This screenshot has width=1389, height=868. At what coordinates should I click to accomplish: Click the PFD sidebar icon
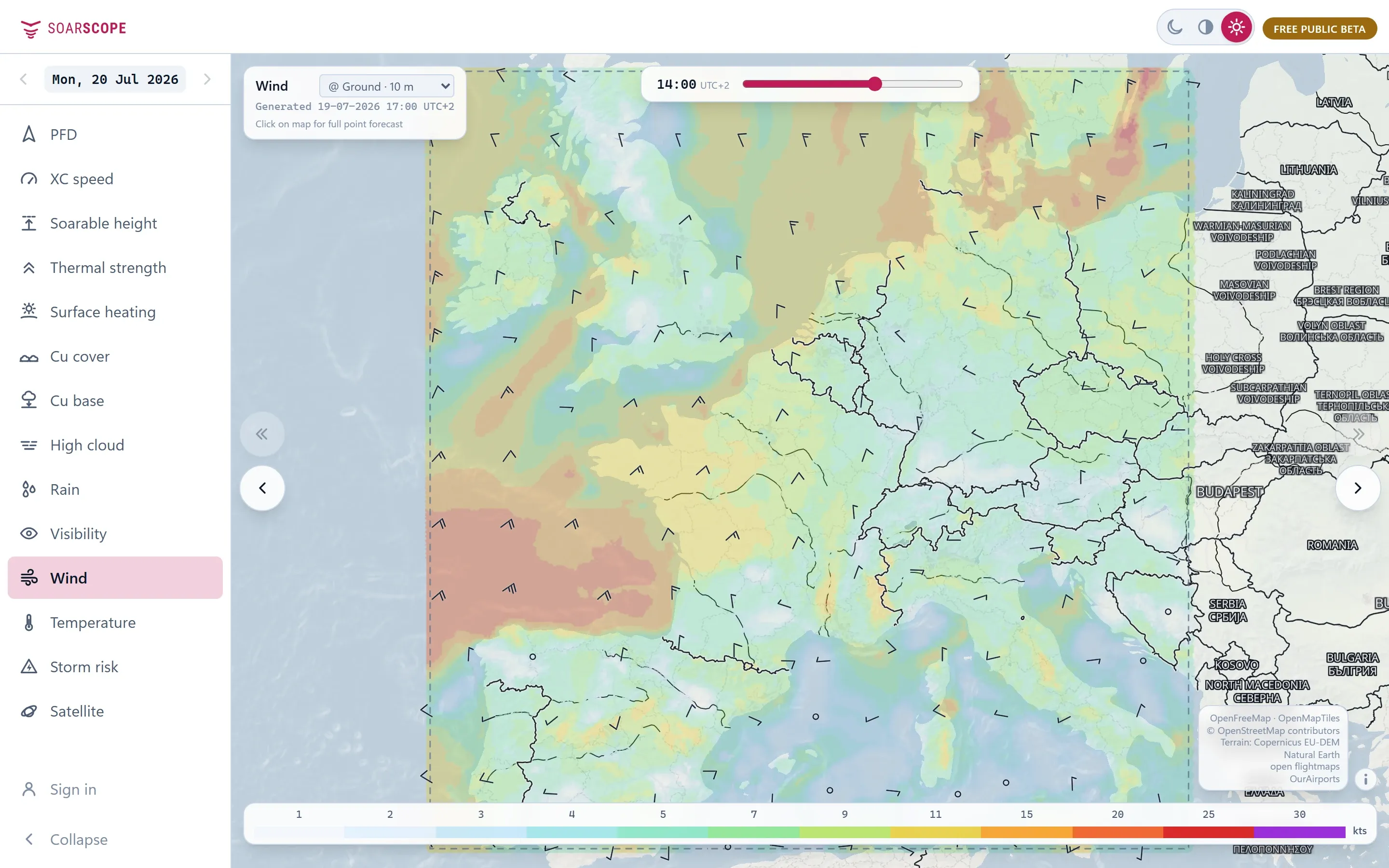tap(29, 135)
